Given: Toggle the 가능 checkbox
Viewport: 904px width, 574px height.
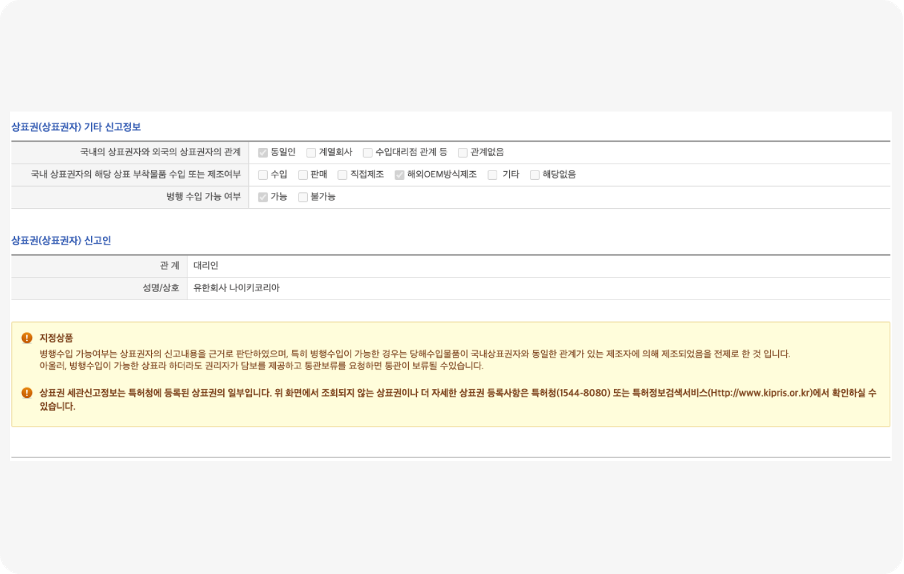Looking at the screenshot, I should [x=263, y=197].
